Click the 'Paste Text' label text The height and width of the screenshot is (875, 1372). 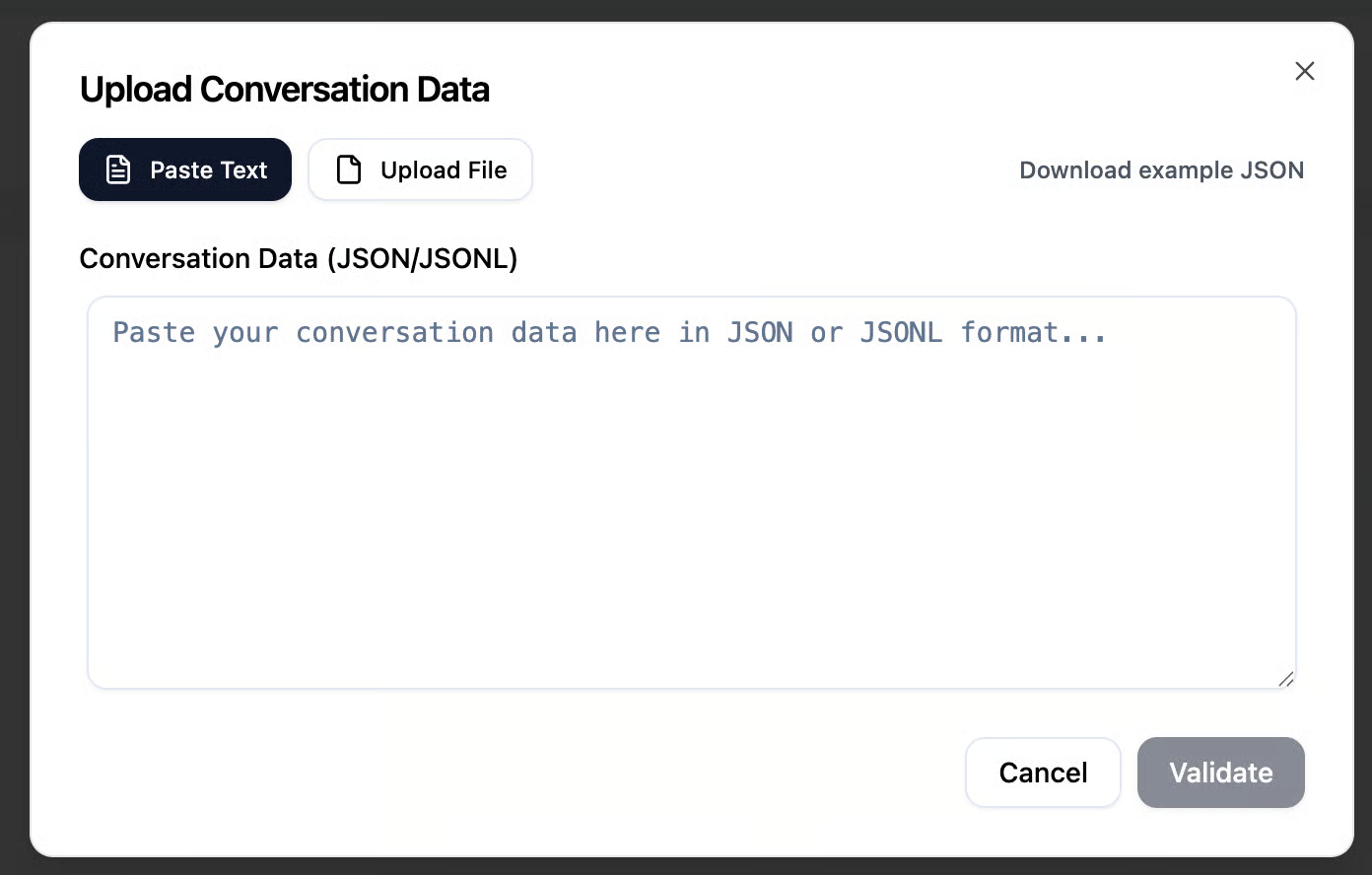(208, 169)
